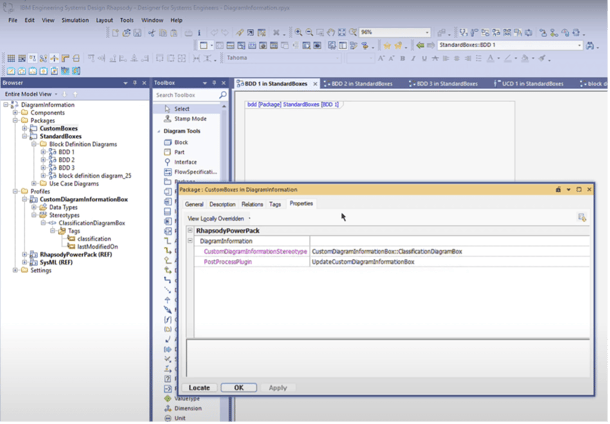610x424 pixels.
Task: Click the Delete X toolbar icon
Action: click(x=276, y=33)
